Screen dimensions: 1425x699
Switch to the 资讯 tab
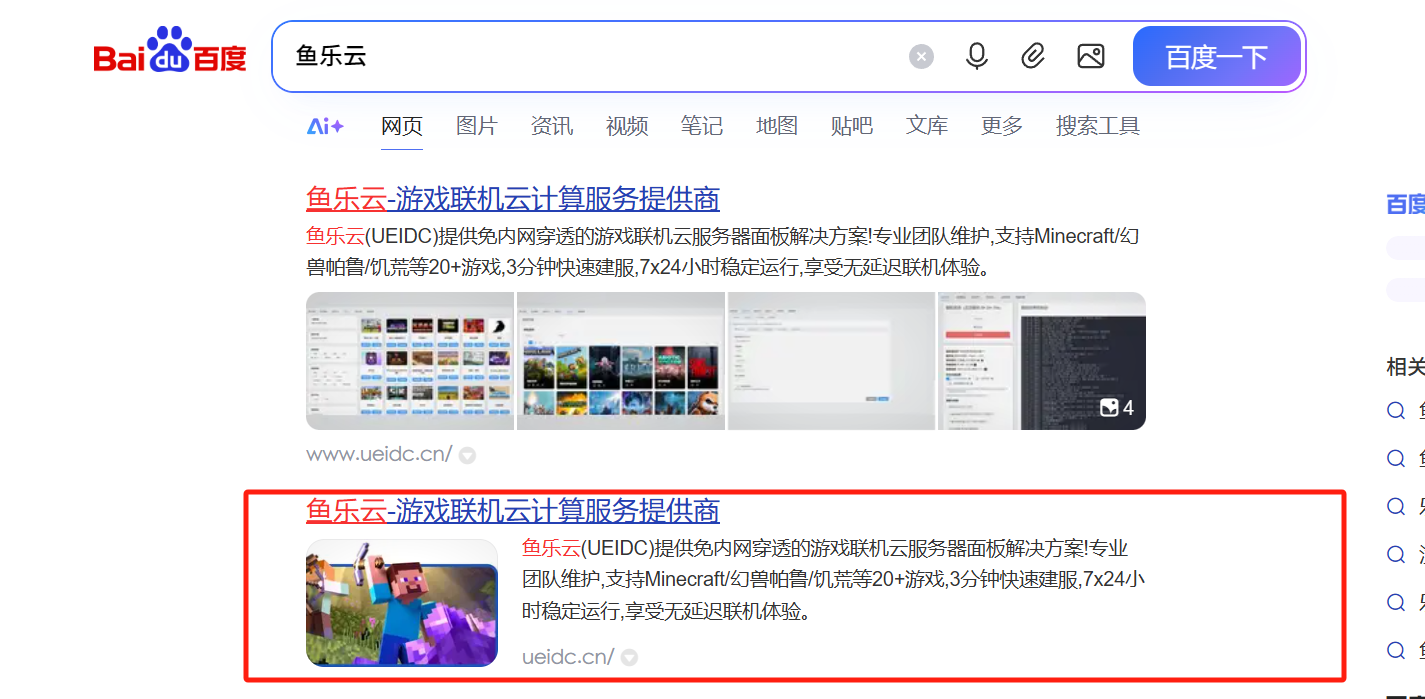(552, 126)
